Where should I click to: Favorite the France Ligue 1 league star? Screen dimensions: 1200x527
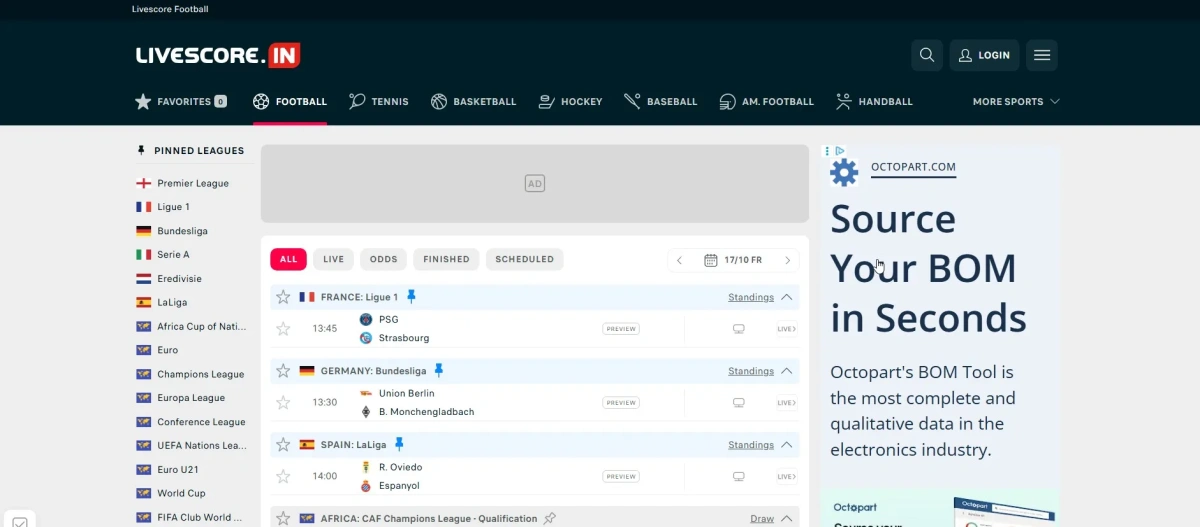[x=283, y=297]
